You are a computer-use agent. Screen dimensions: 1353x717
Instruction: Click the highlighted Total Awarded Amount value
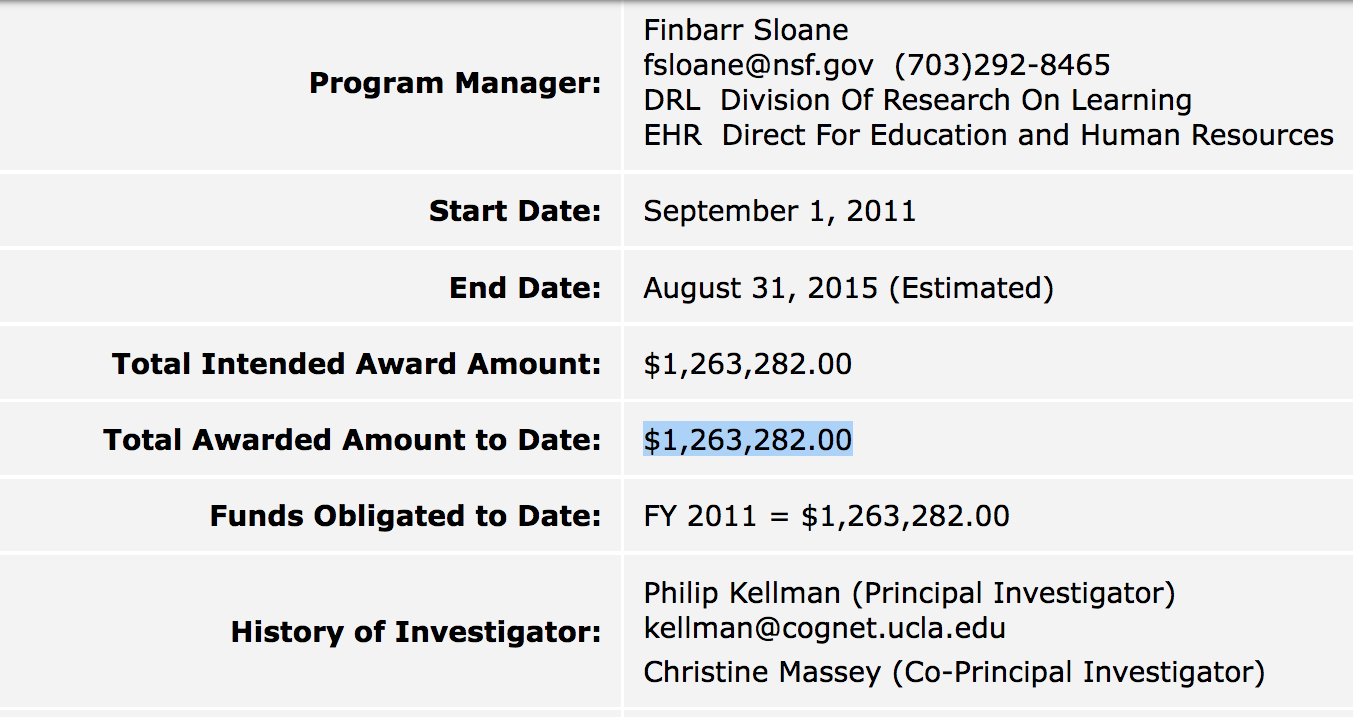point(747,440)
